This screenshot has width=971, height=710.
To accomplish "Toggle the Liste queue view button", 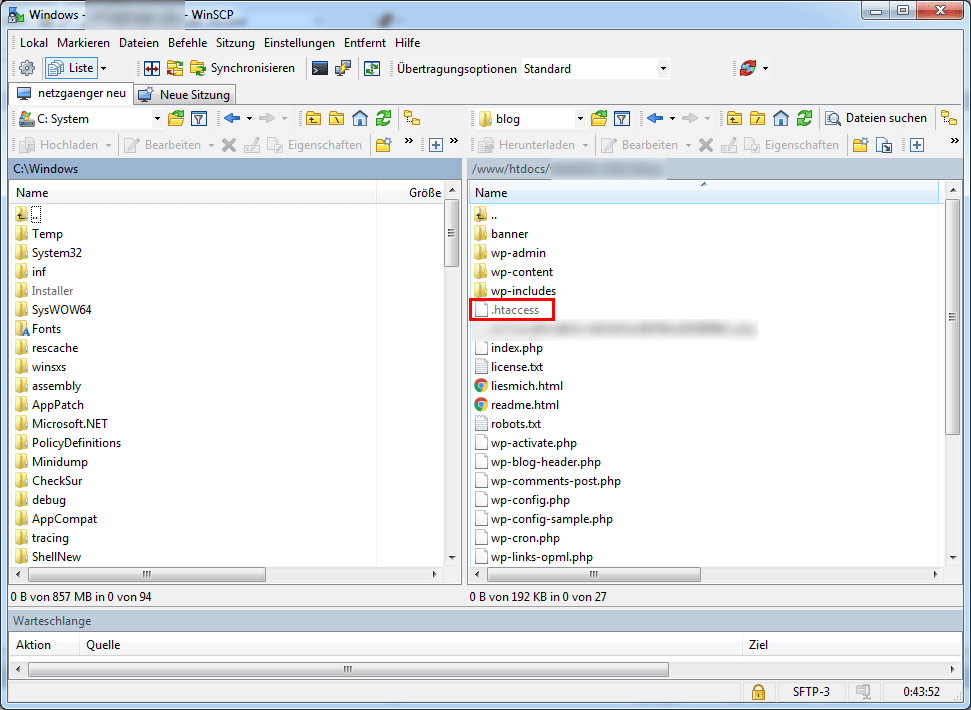I will [x=73, y=68].
